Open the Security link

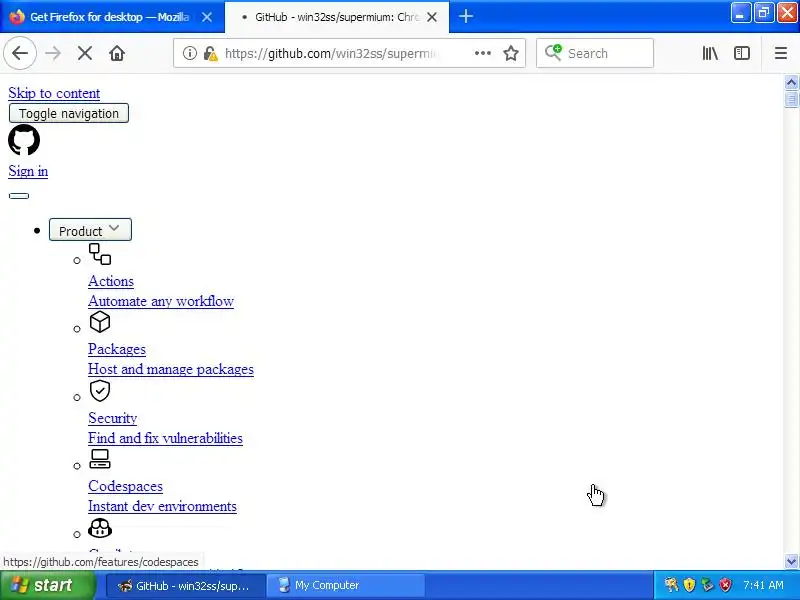tap(113, 418)
